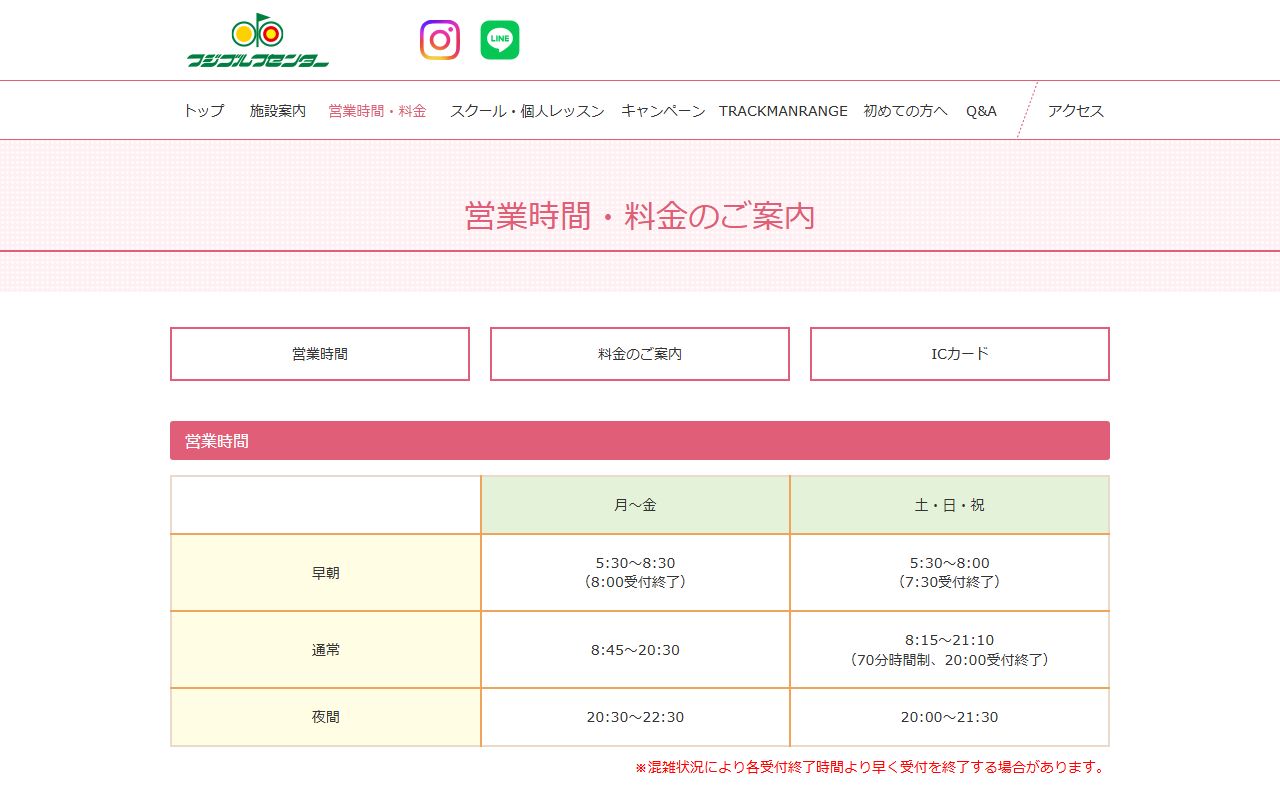
Task: Open キャンペーン navigation link
Action: [x=663, y=111]
